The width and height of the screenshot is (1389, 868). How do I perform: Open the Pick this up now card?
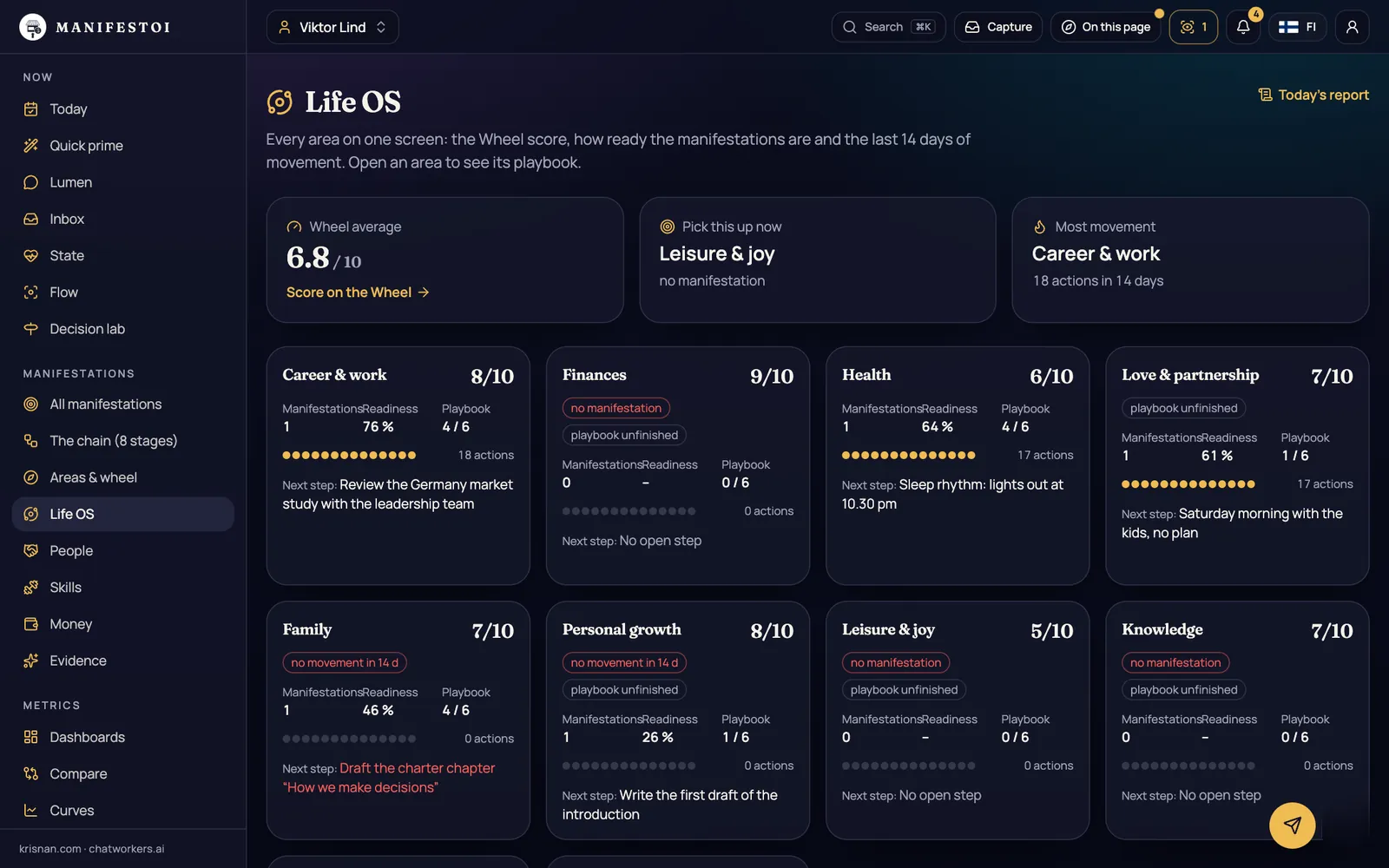point(817,260)
